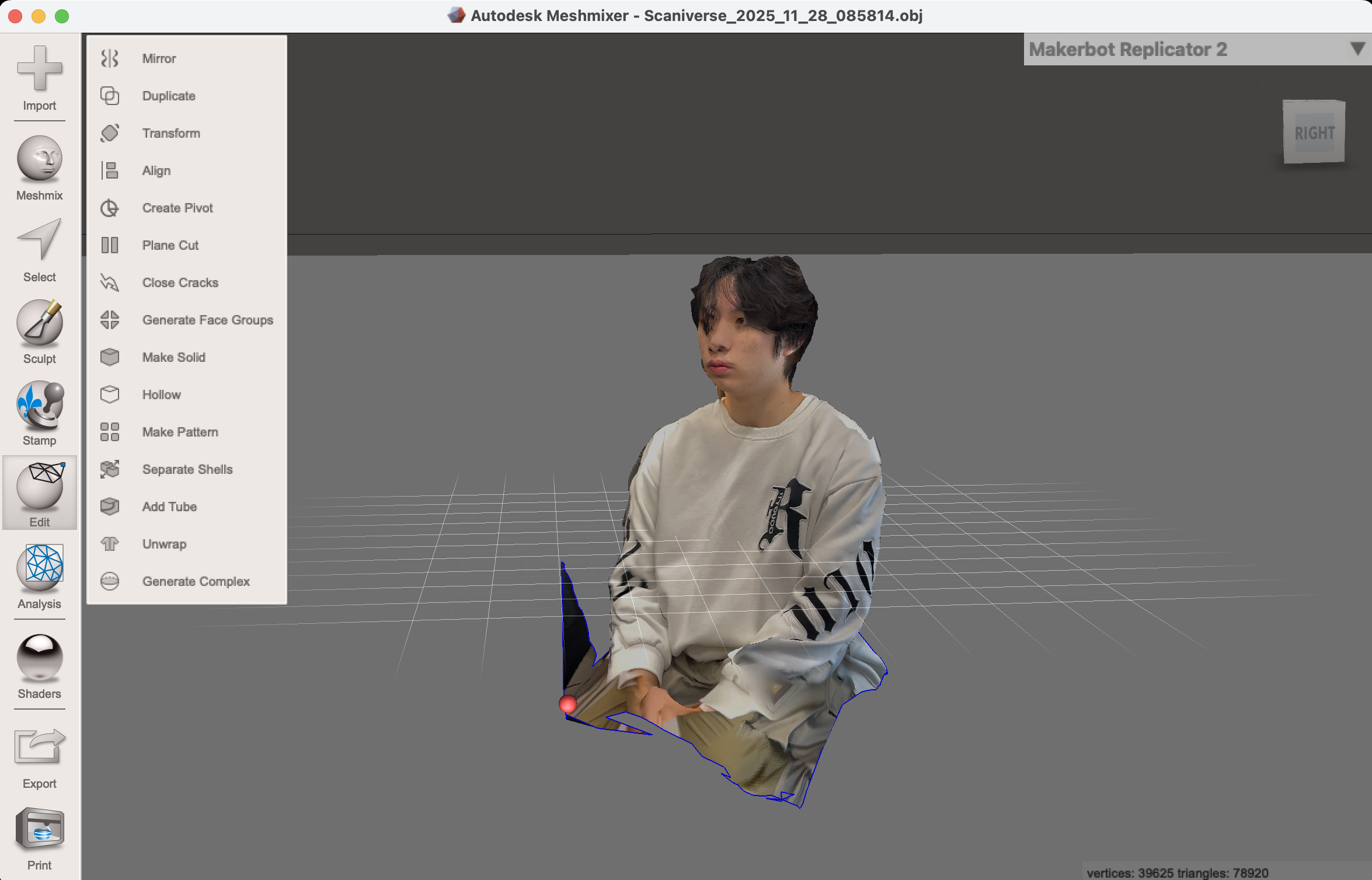
Task: Click the Edit tool icon
Action: (39, 493)
